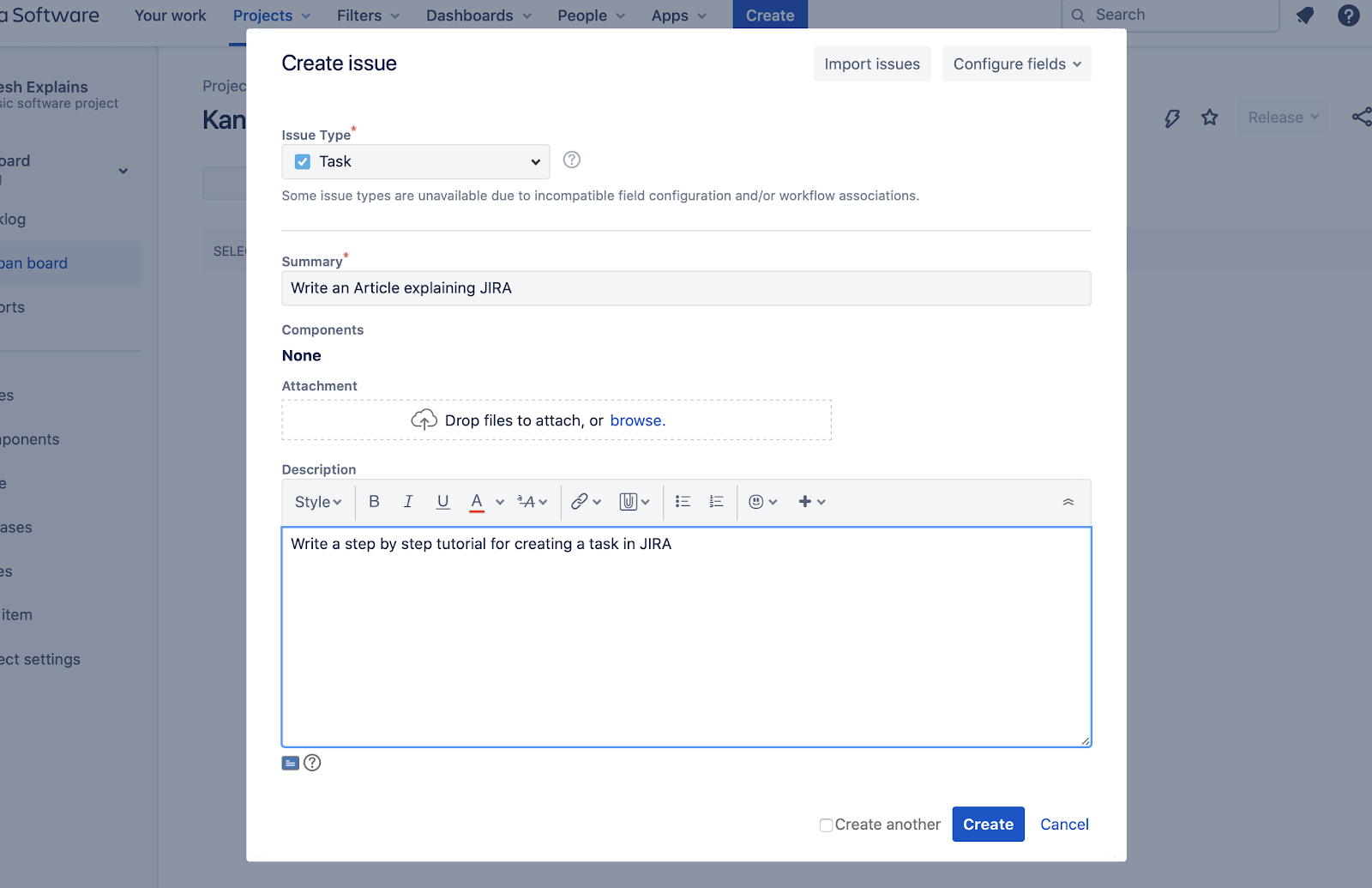Submit the issue with the blue Create button
Image resolution: width=1372 pixels, height=888 pixels.
[x=989, y=825]
